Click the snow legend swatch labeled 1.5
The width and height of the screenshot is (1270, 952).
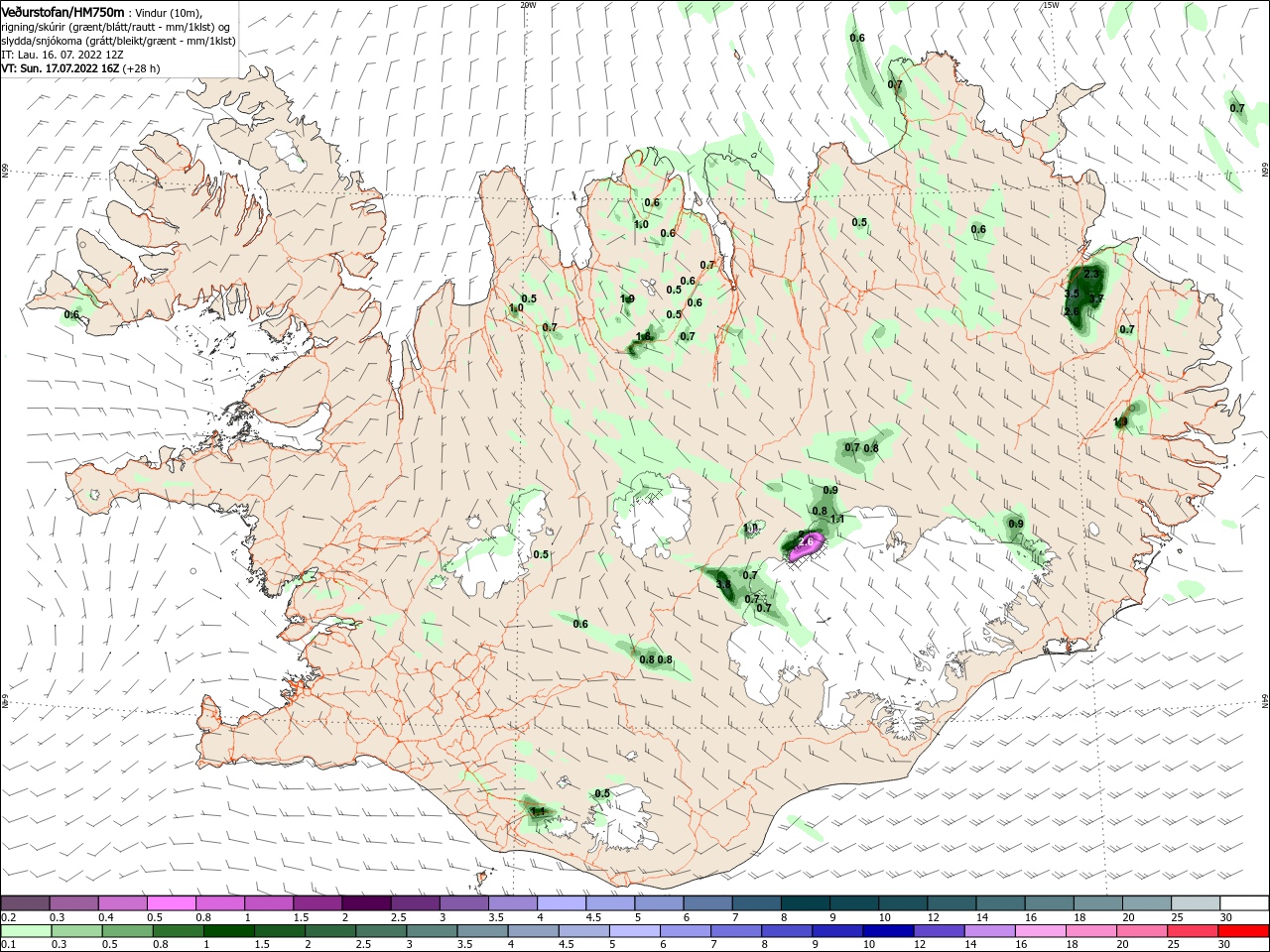coord(317,903)
